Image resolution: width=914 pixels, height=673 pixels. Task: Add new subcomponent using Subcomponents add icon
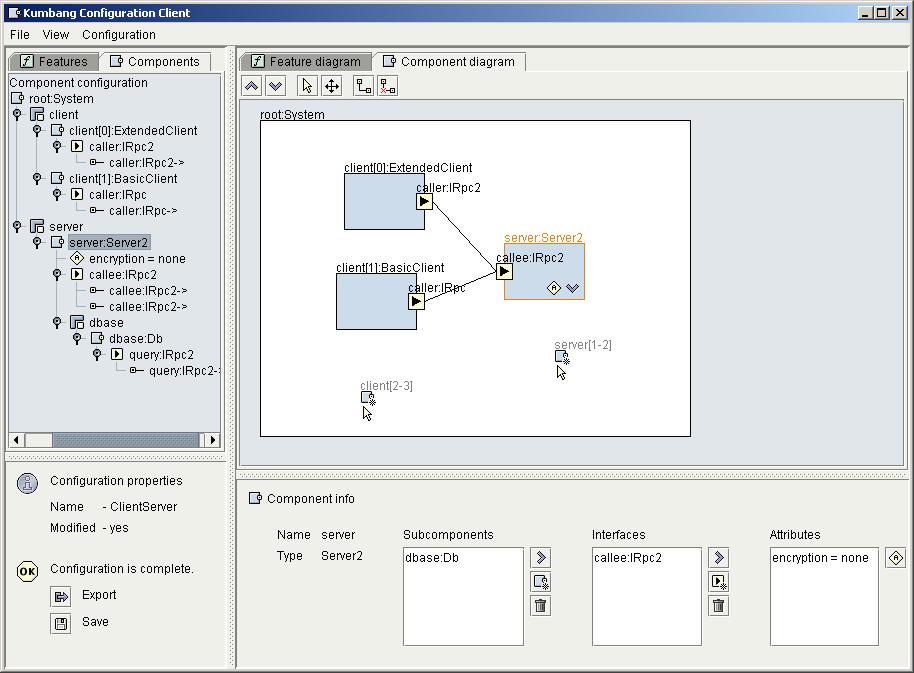541,582
